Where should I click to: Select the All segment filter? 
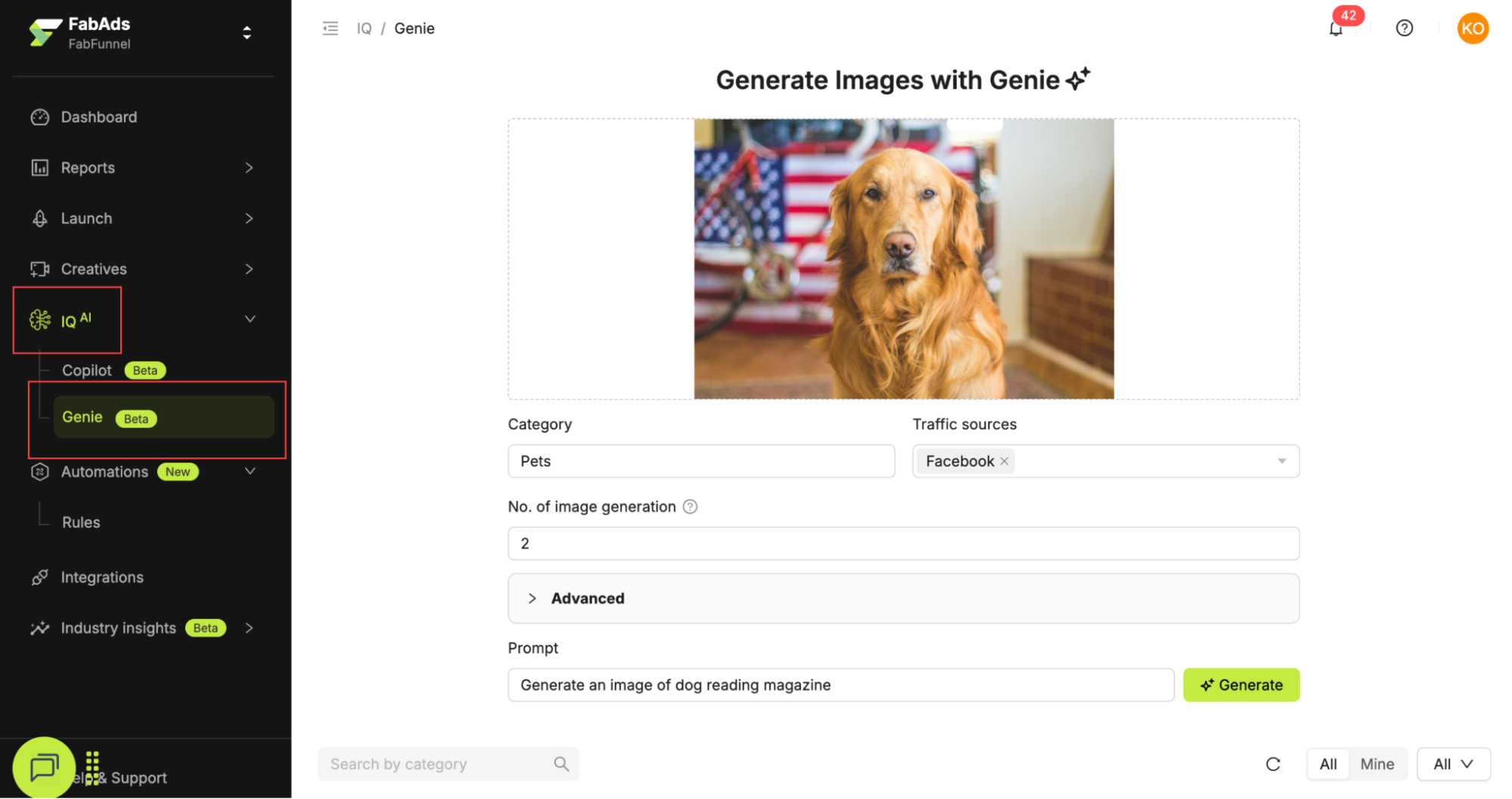click(1328, 764)
